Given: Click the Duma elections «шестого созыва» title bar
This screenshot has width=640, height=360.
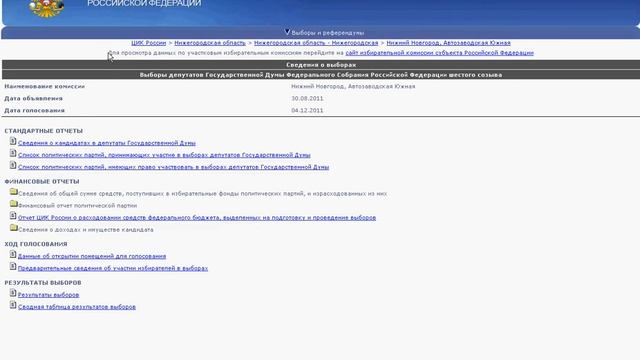Looking at the screenshot, I should tap(321, 75).
